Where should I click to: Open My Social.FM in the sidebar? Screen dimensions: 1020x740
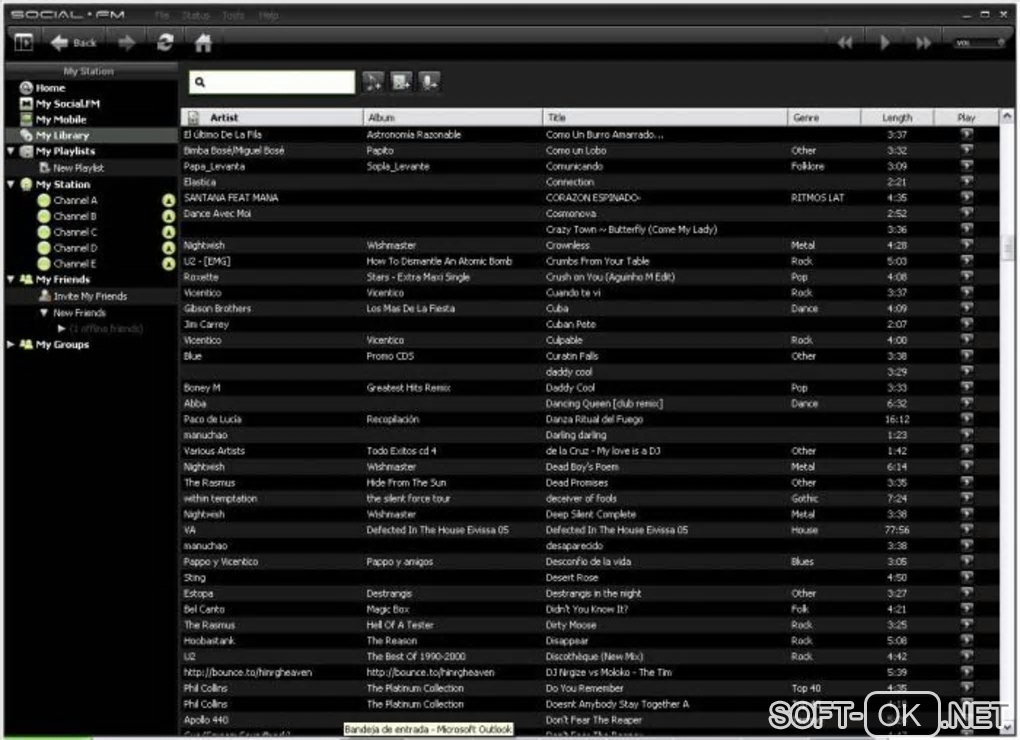pos(68,103)
